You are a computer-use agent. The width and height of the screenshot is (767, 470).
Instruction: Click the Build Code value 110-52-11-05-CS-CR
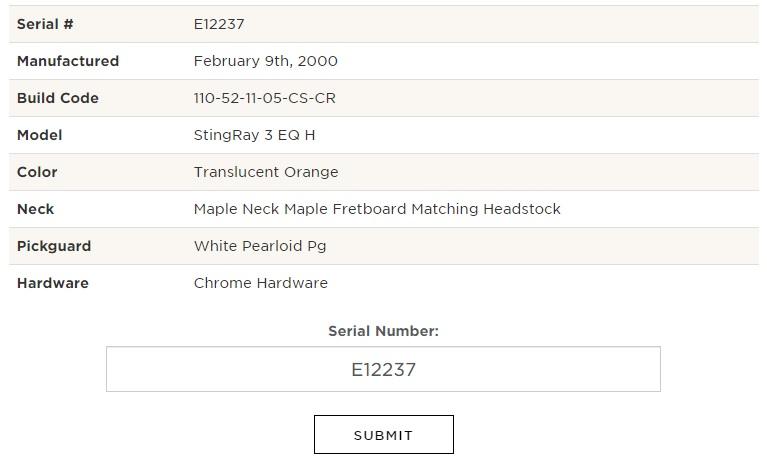pyautogui.click(x=265, y=98)
